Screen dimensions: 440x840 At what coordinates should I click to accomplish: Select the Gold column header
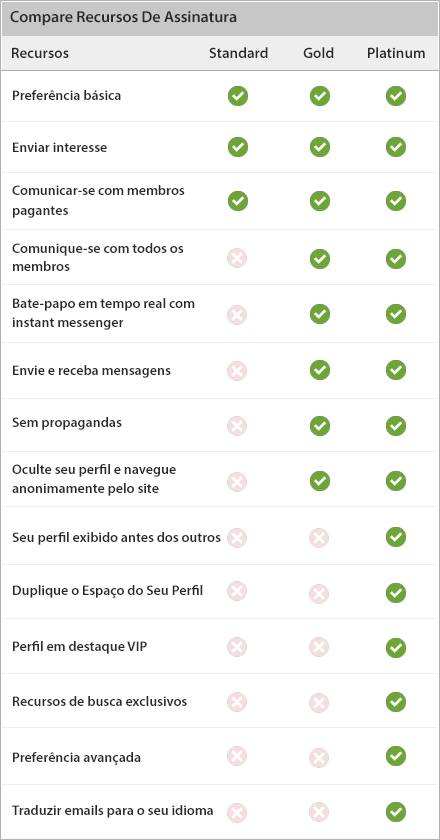coord(318,53)
